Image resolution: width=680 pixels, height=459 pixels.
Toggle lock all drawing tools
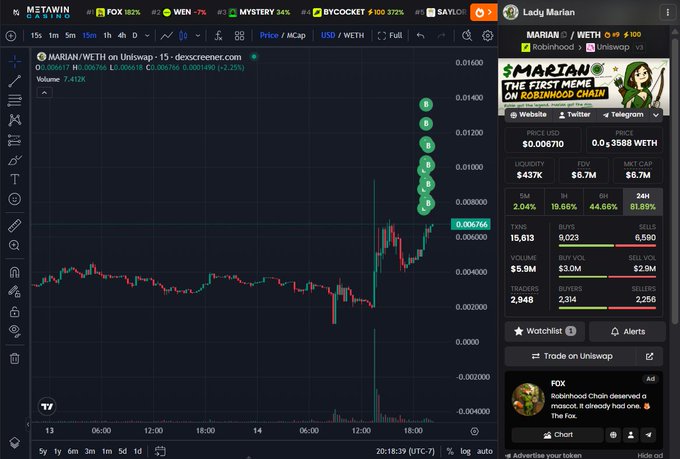pyautogui.click(x=15, y=311)
